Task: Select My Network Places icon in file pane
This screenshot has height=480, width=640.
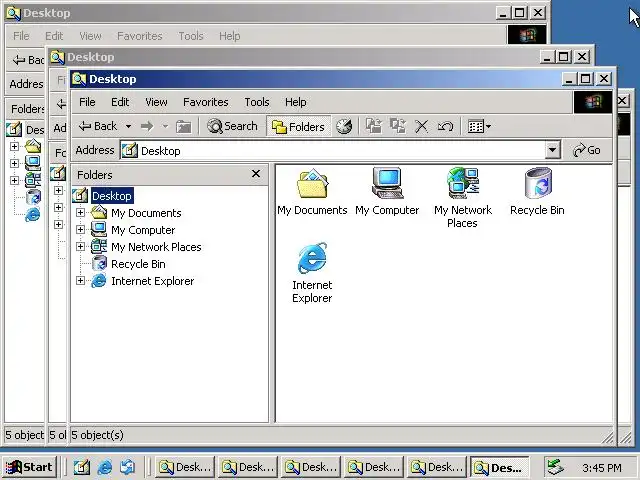Action: pos(462,198)
